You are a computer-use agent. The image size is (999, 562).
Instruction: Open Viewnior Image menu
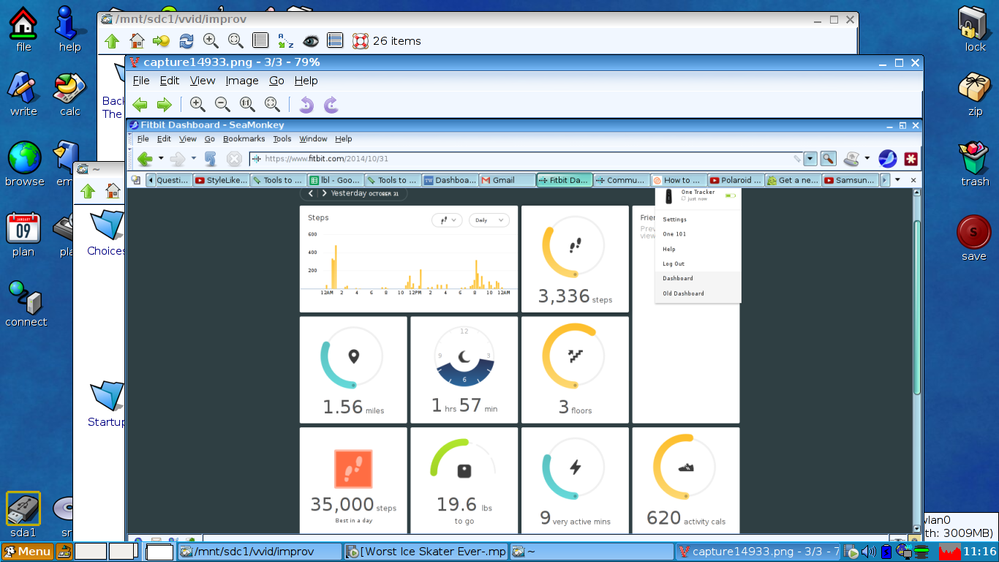tap(242, 81)
